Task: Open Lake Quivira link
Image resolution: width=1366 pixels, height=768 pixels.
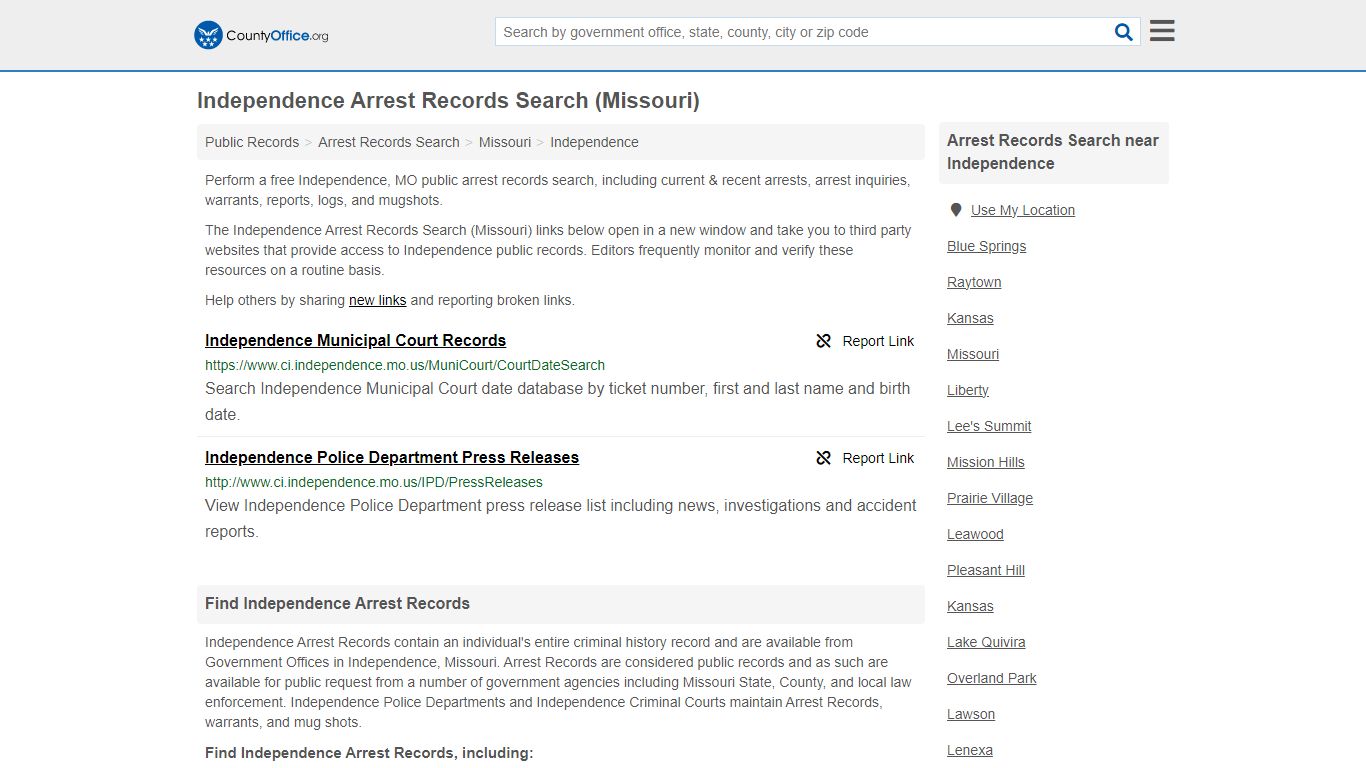Action: 986,642
